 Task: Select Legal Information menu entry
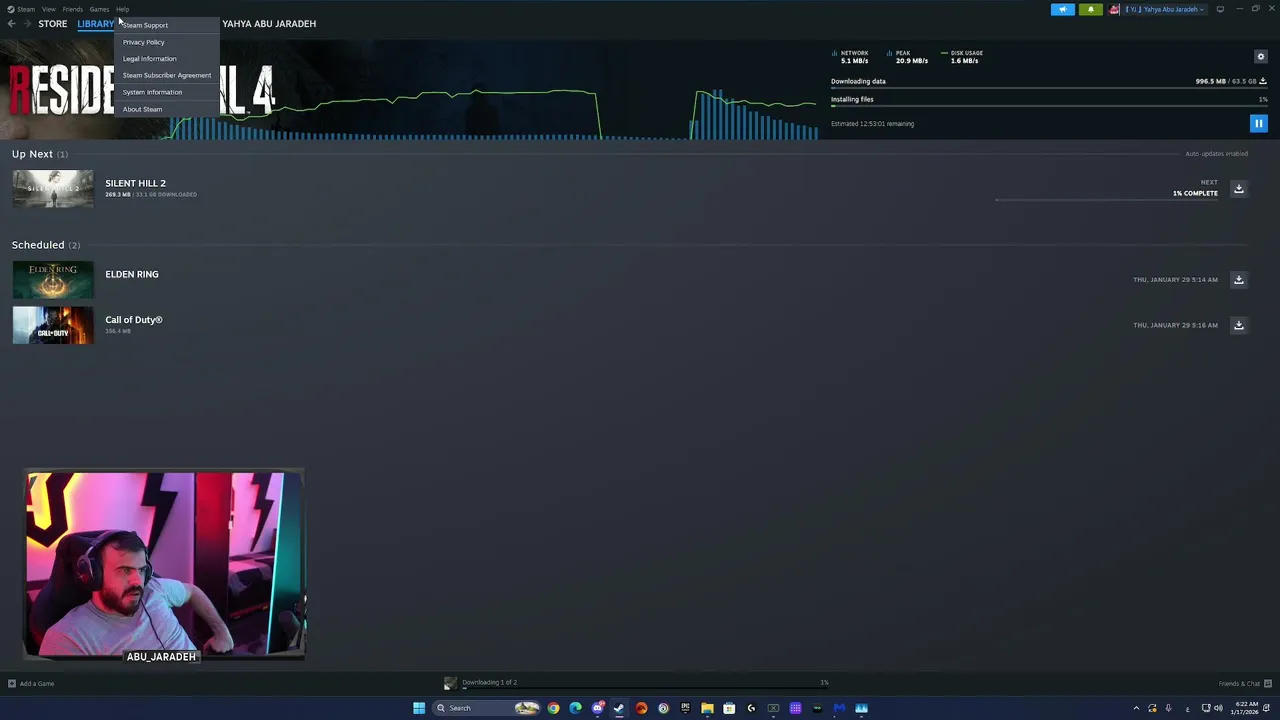[166, 59]
